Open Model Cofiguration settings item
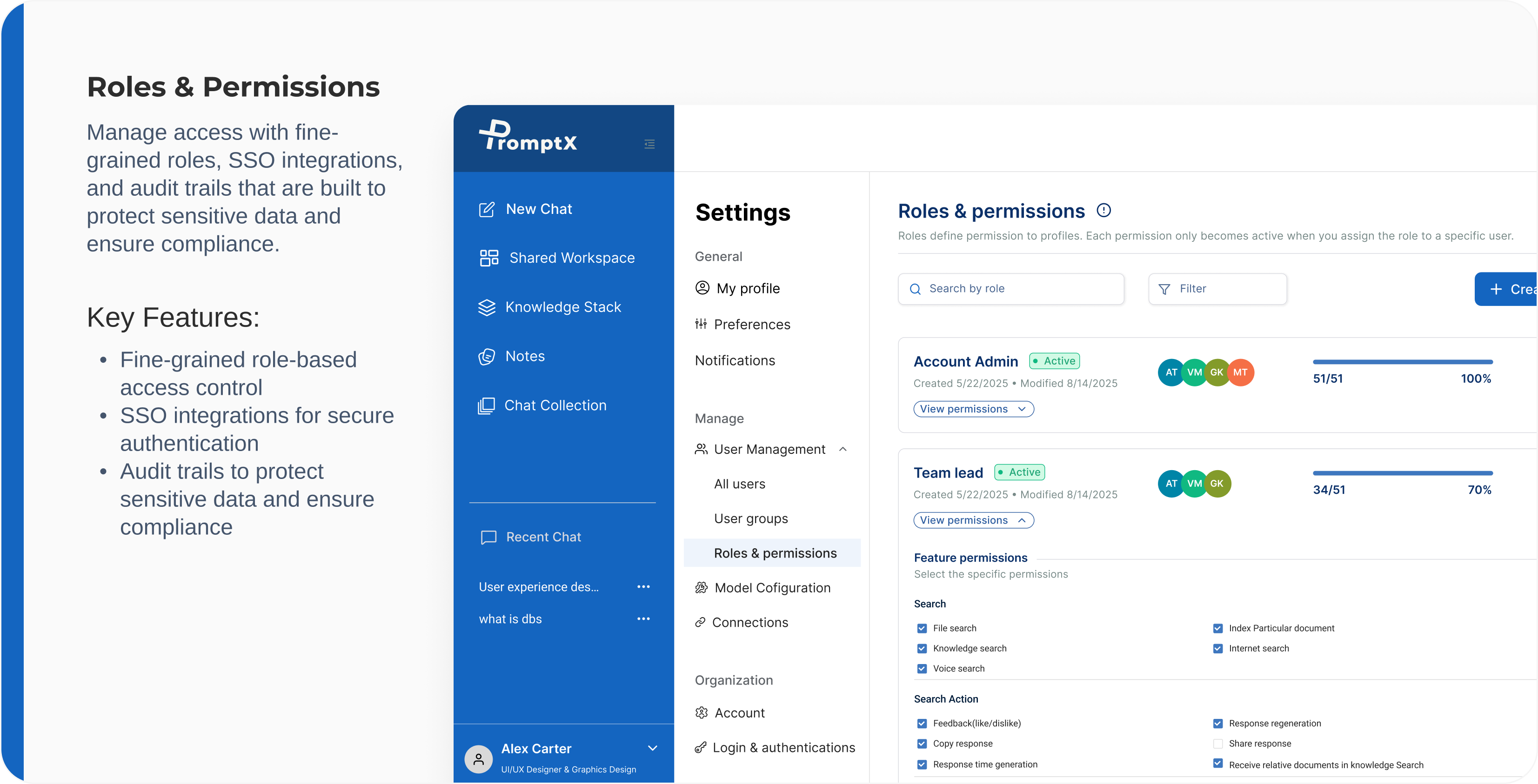 click(772, 588)
